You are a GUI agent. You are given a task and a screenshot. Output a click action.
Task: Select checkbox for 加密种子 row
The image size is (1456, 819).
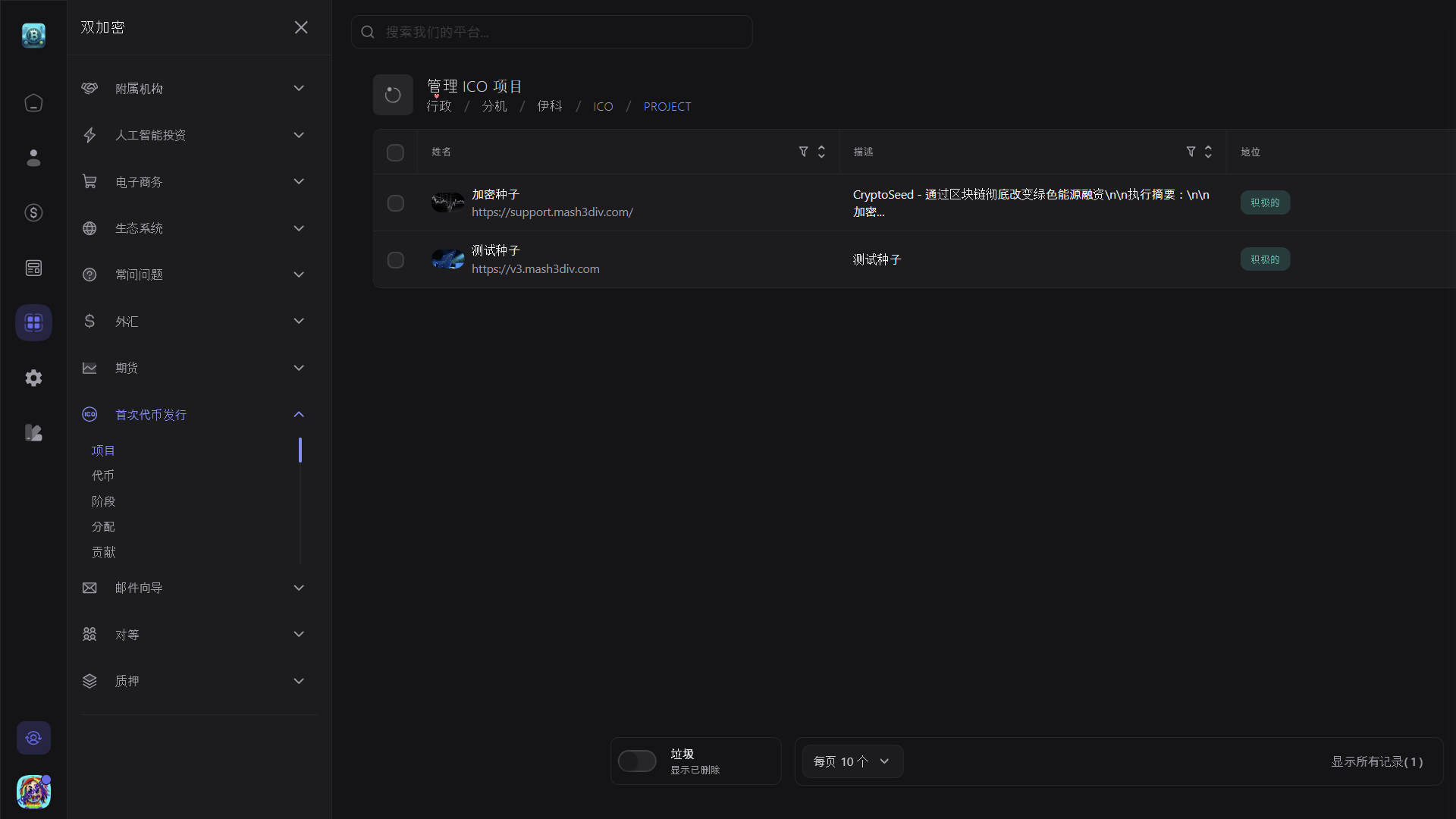coord(395,203)
